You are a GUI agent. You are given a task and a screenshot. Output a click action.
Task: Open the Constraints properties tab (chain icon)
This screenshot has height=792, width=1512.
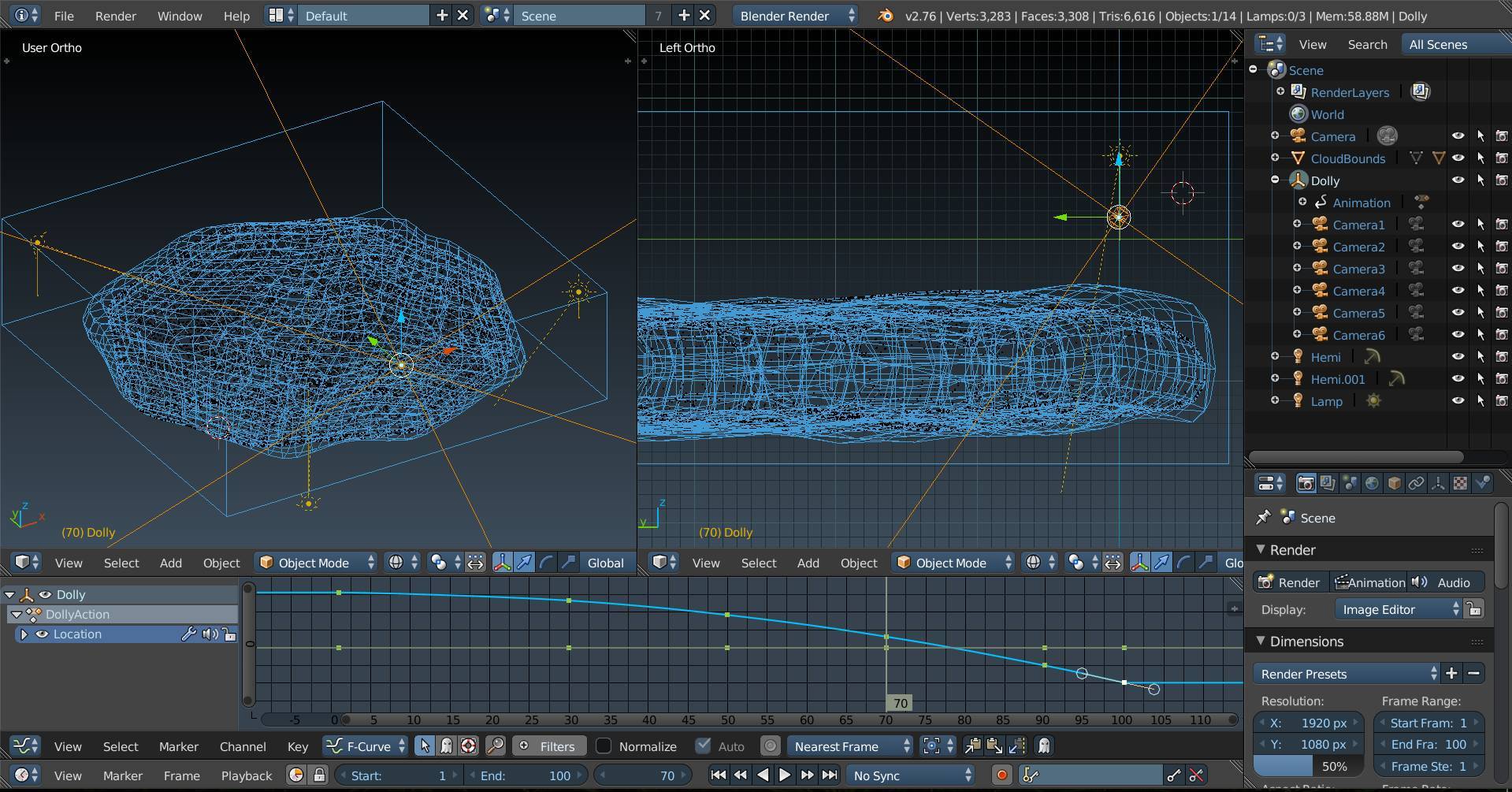1416,483
